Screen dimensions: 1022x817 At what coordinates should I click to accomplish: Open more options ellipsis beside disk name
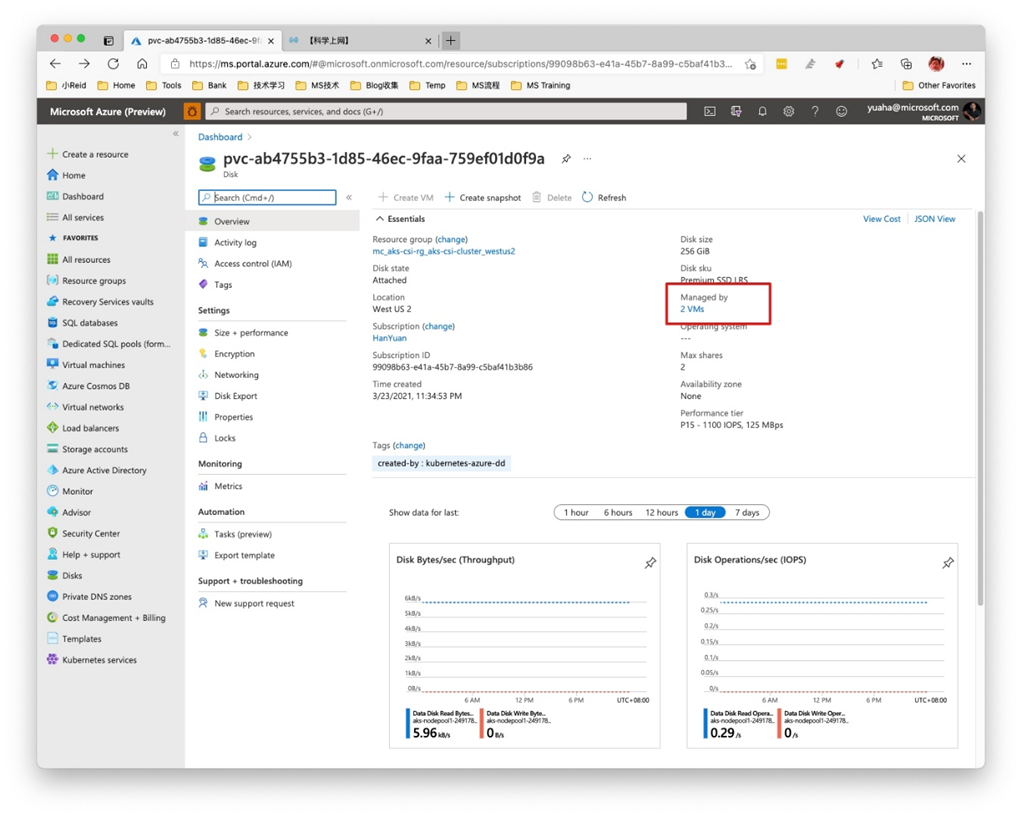(x=587, y=159)
